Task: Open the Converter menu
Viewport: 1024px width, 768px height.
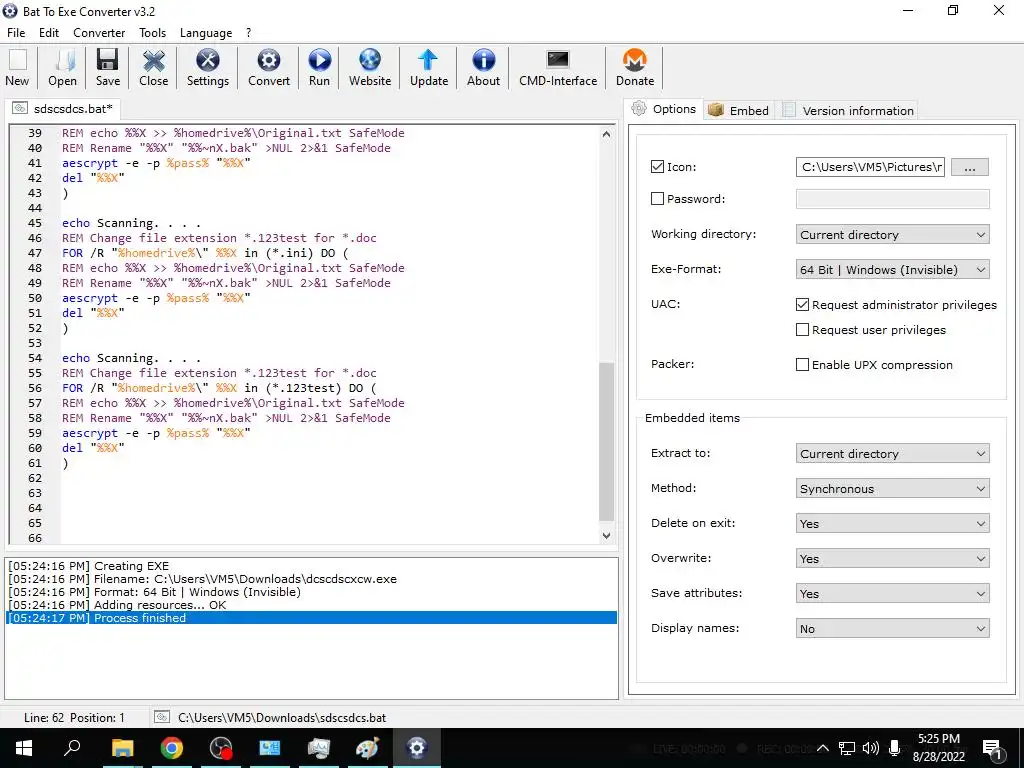Action: pos(99,33)
